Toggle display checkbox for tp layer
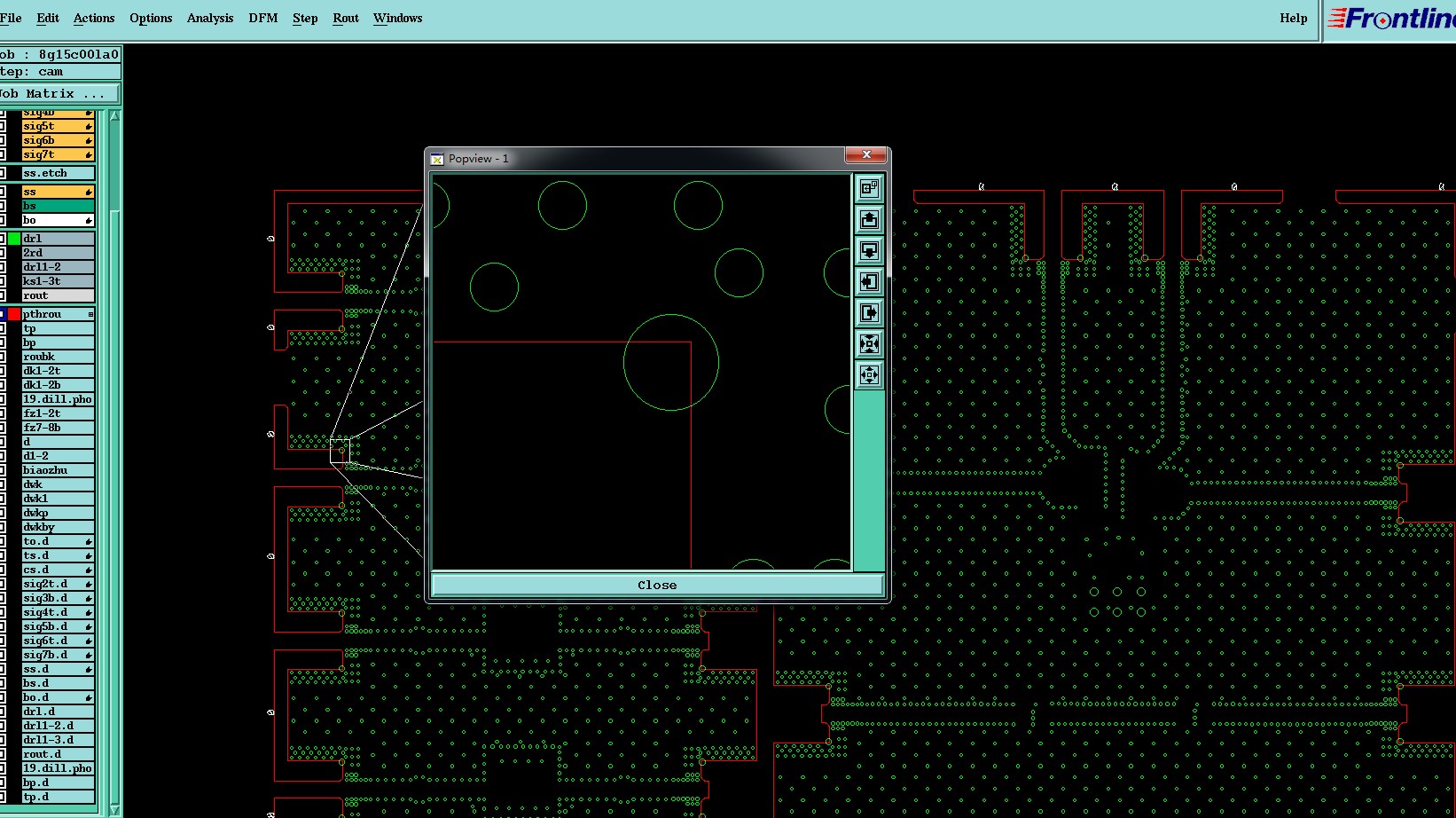The width and height of the screenshot is (1456, 818). pyautogui.click(x=3, y=328)
